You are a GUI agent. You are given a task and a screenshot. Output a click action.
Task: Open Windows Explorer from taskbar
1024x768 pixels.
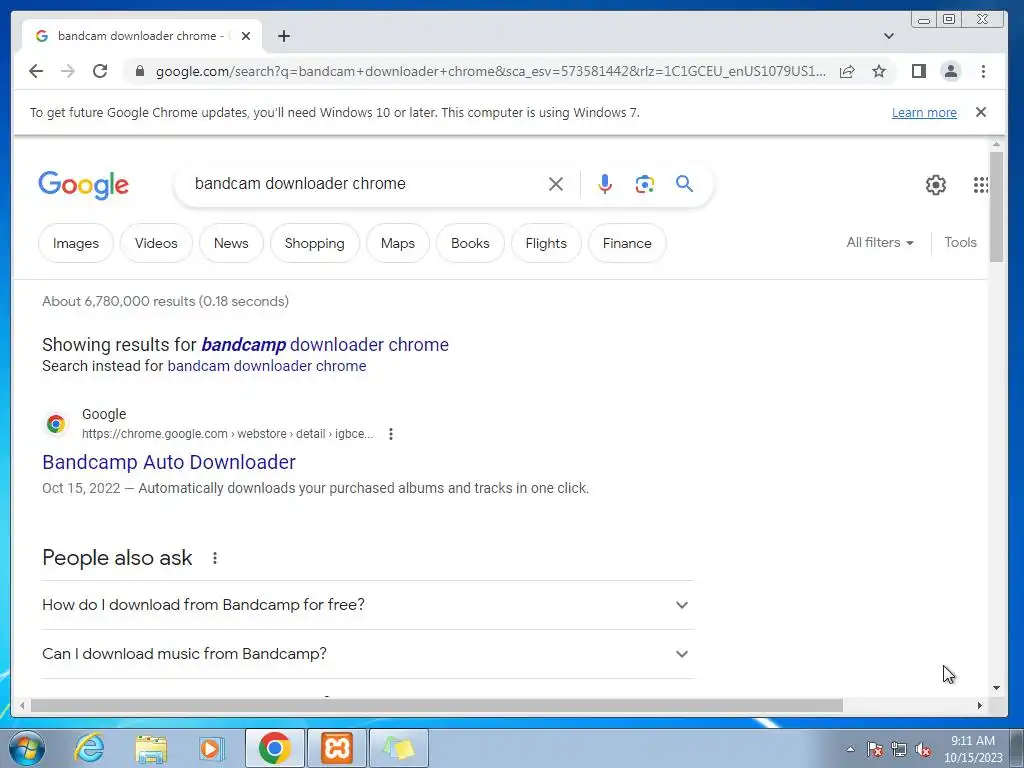(x=151, y=748)
